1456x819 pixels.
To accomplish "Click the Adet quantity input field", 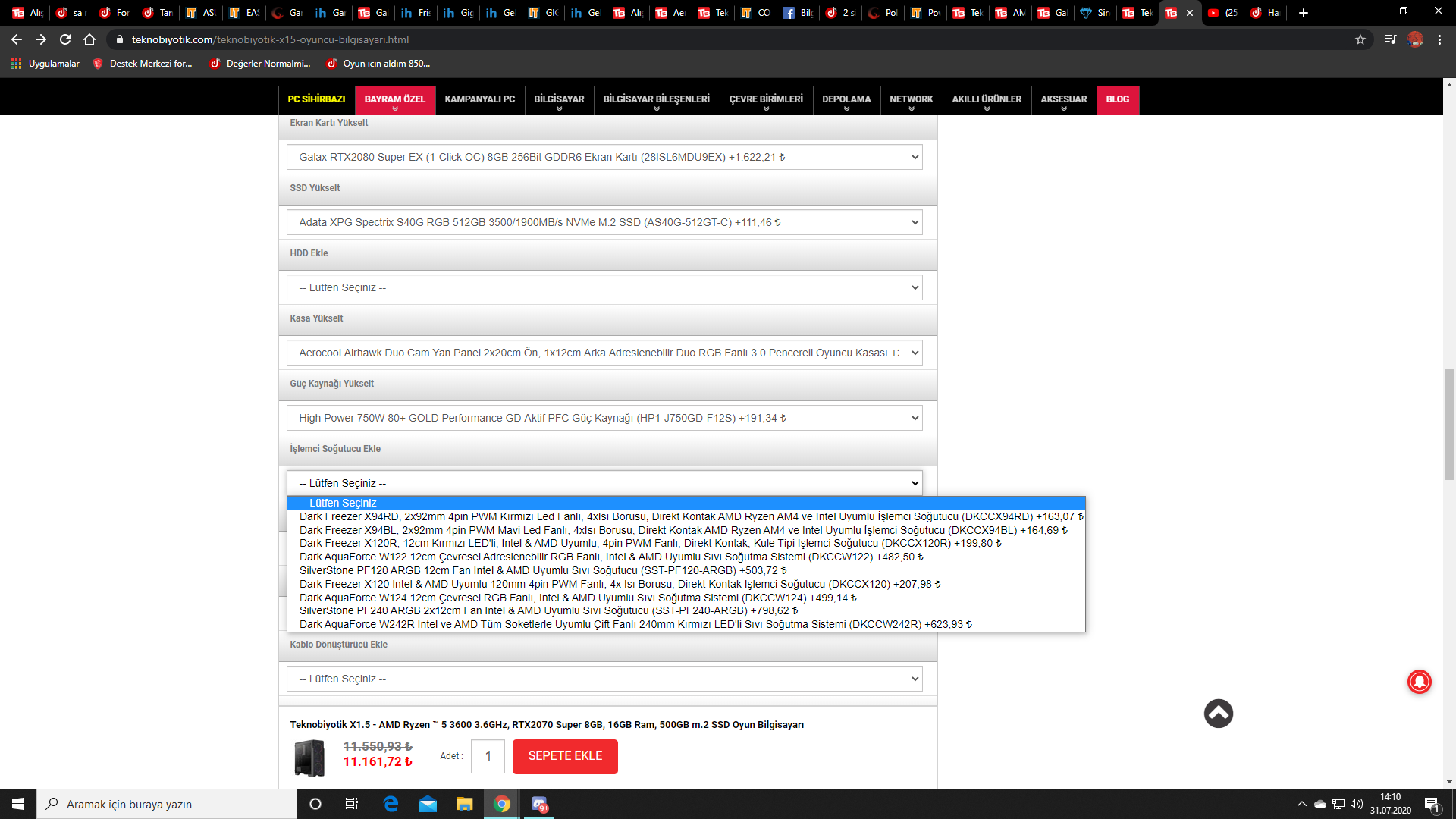I will pyautogui.click(x=488, y=756).
